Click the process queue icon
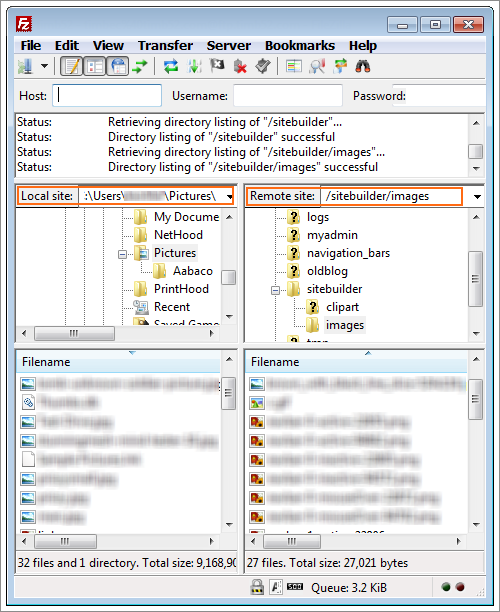This screenshot has height=612, width=500. [x=194, y=66]
